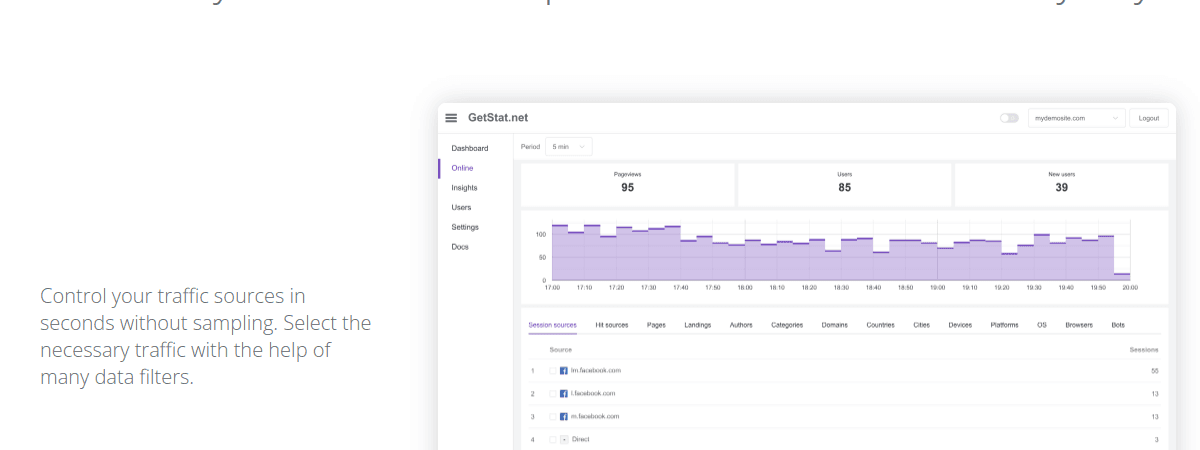
Task: Click the Direct source name
Action: point(581,439)
